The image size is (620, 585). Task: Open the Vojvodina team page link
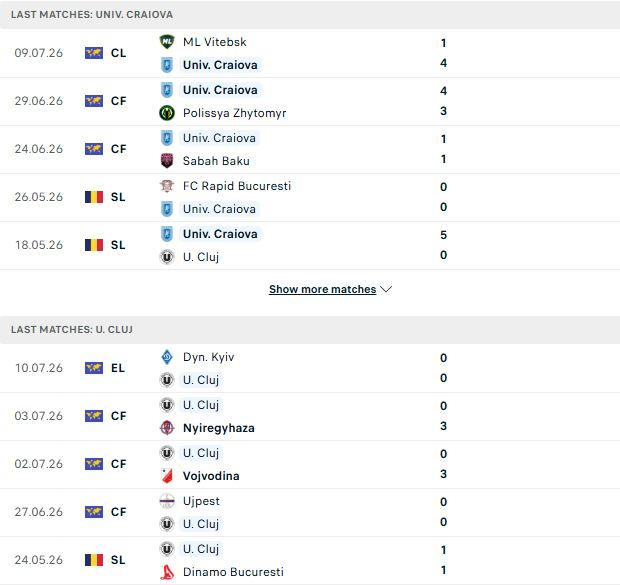[211, 476]
